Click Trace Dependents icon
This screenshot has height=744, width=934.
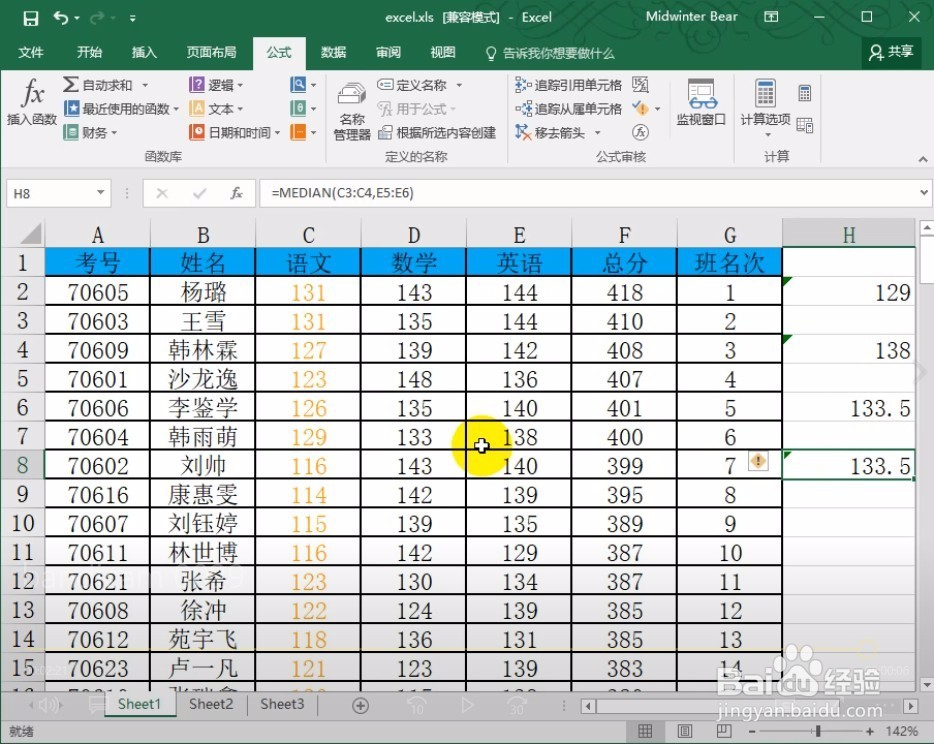pyautogui.click(x=524, y=108)
